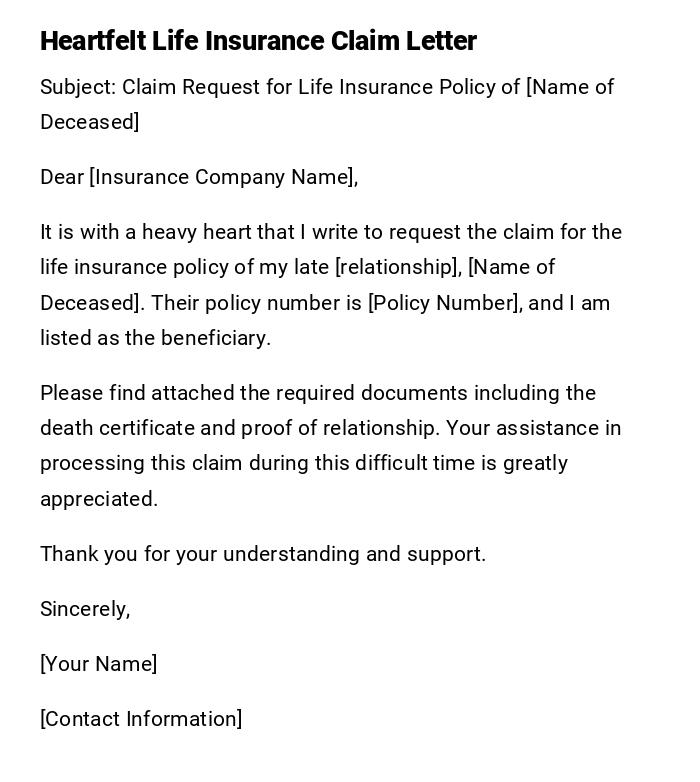Select the [Your Name] placeholder
The image size is (700, 782).
(x=98, y=664)
